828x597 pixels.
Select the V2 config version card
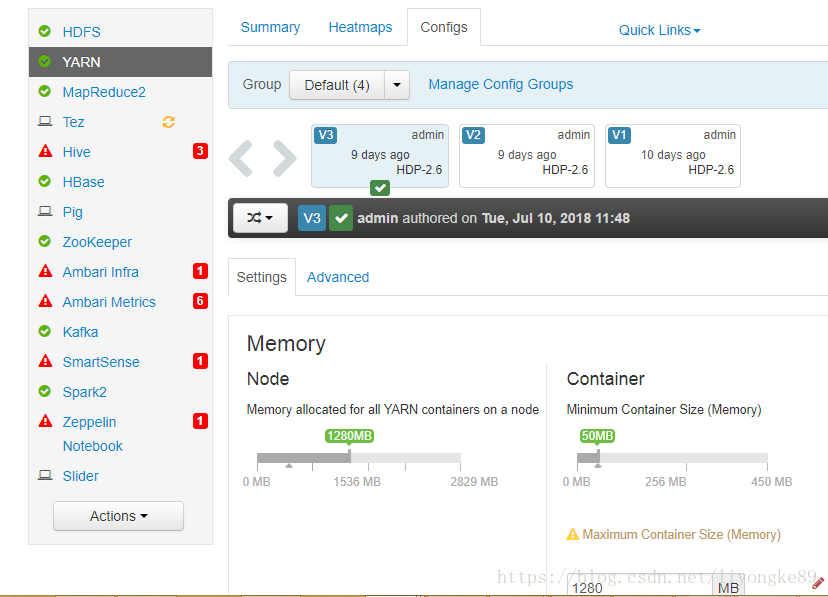pyautogui.click(x=527, y=156)
